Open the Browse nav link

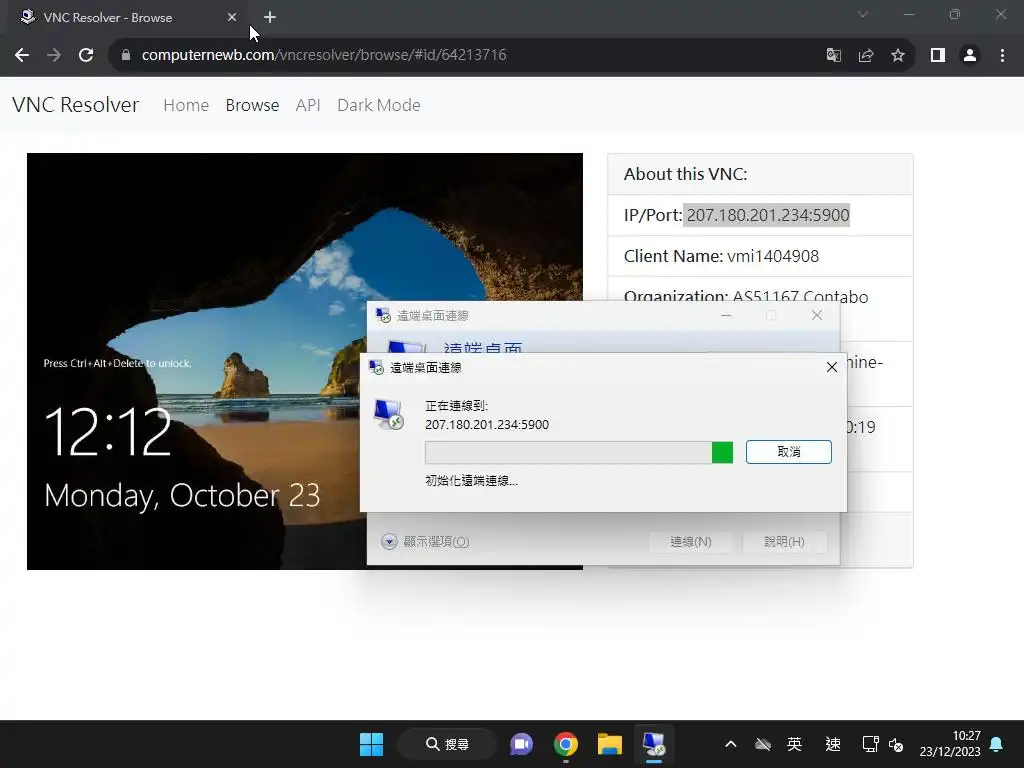pyautogui.click(x=252, y=105)
